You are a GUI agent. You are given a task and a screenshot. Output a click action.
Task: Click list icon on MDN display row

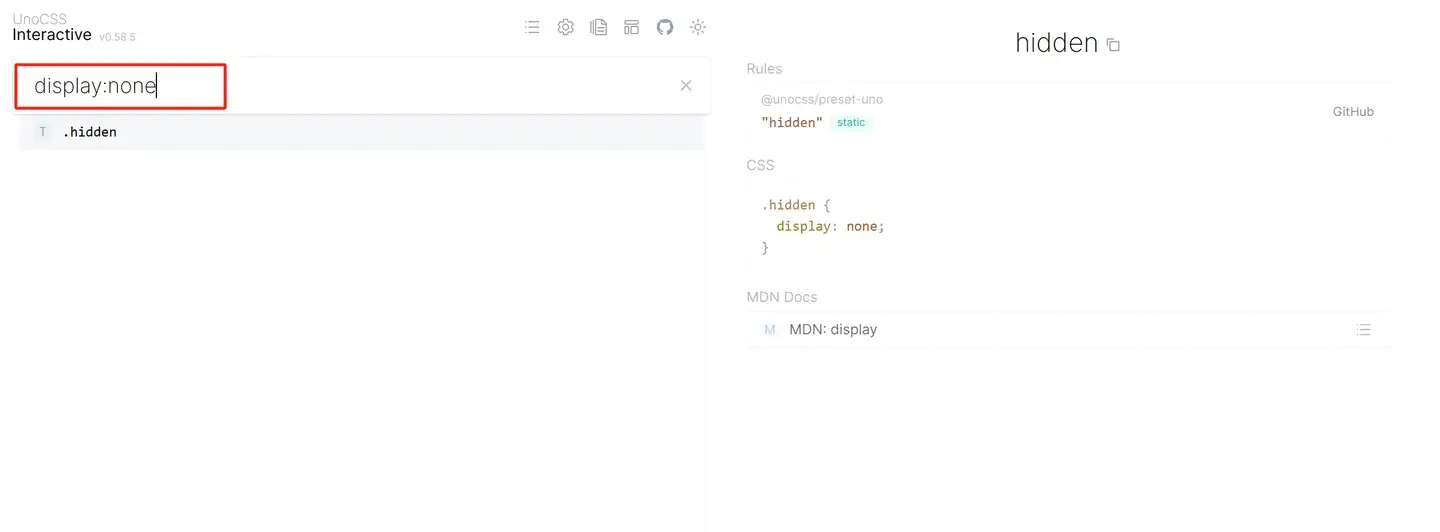[1363, 330]
